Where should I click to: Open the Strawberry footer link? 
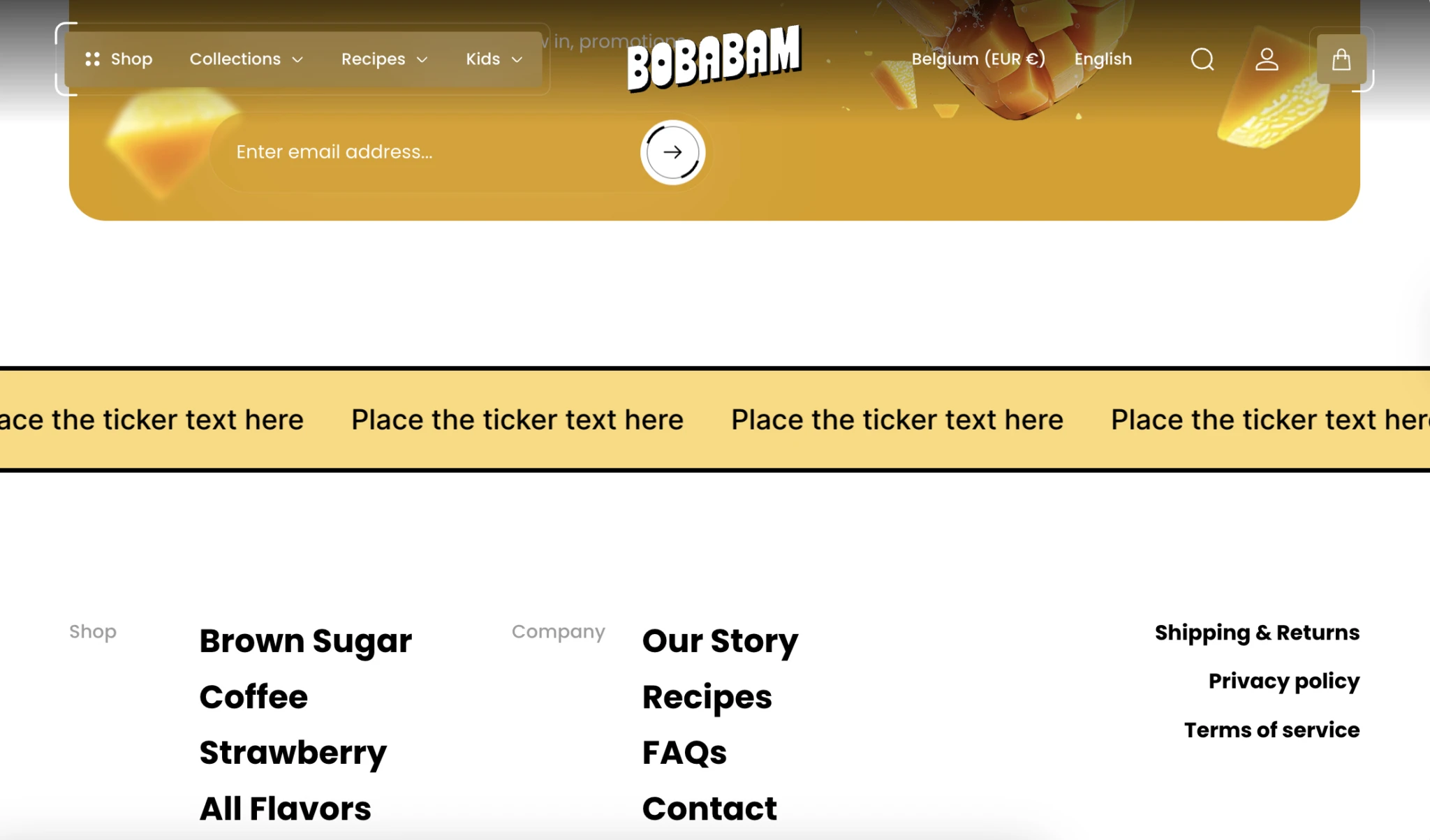[293, 753]
